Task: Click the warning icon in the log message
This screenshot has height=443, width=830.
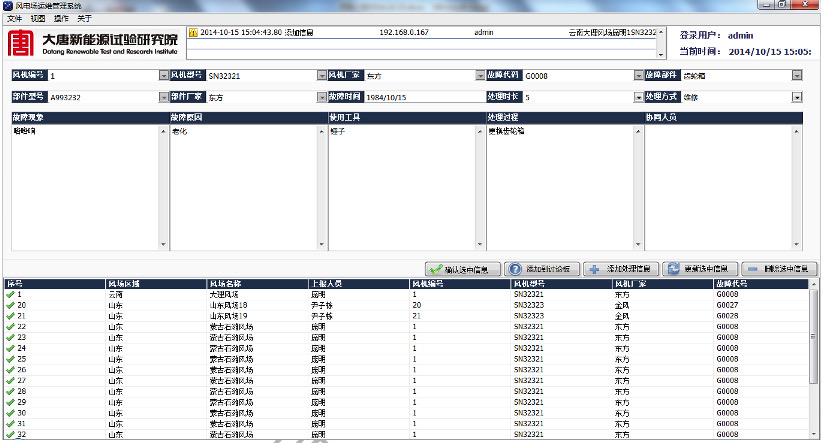Action: pyautogui.click(x=193, y=32)
